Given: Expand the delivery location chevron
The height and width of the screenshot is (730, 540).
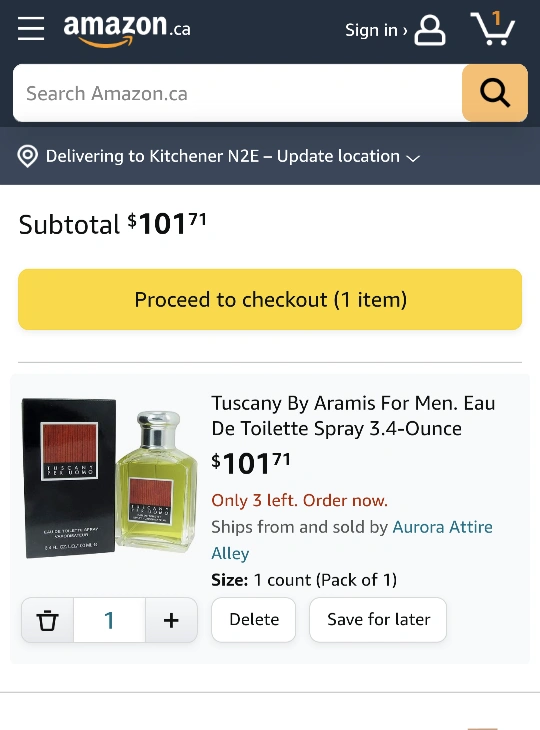Looking at the screenshot, I should click(413, 158).
